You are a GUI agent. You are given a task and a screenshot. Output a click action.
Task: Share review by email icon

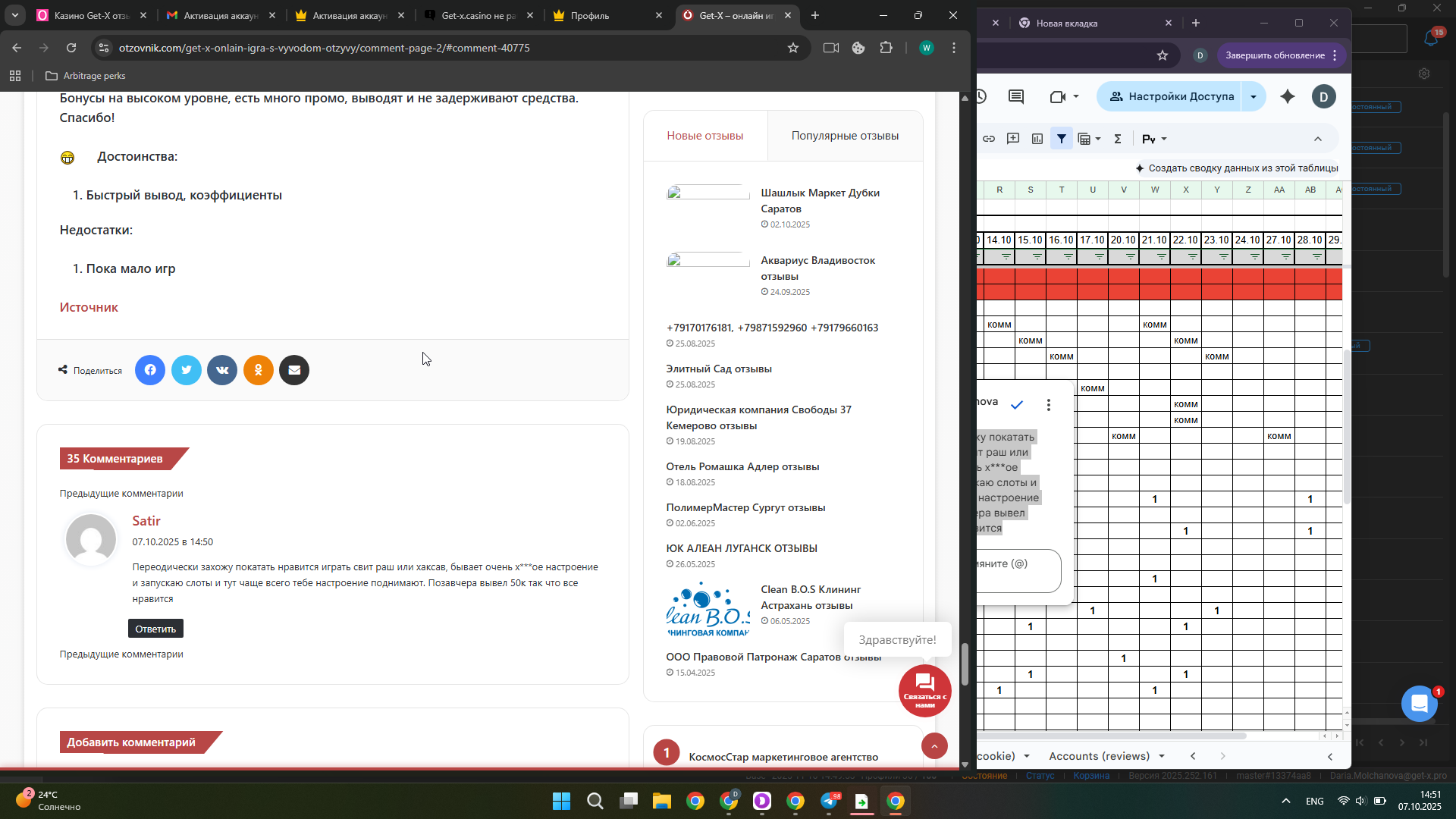pos(294,370)
